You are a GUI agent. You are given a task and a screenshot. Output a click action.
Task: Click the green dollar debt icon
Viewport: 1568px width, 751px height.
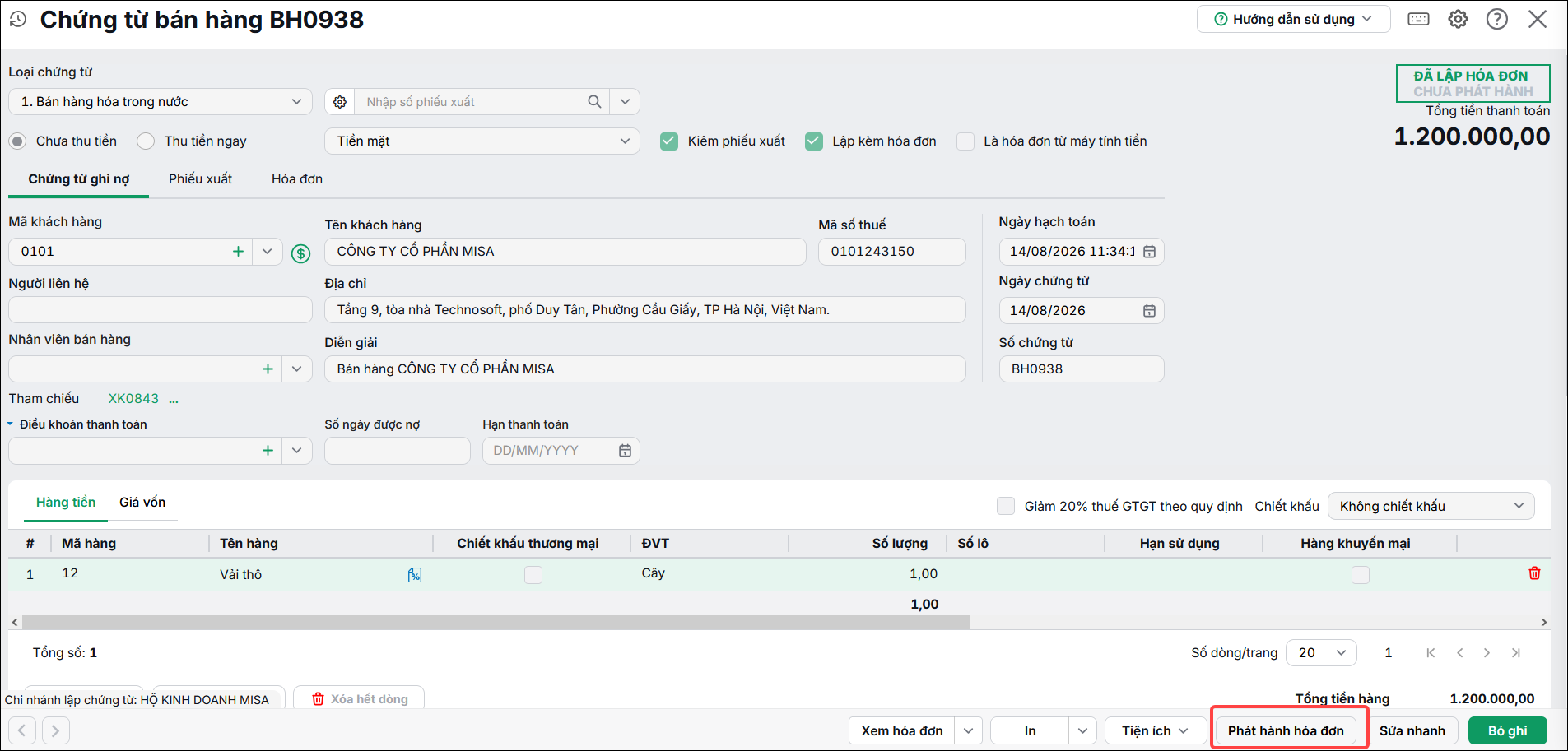(301, 253)
